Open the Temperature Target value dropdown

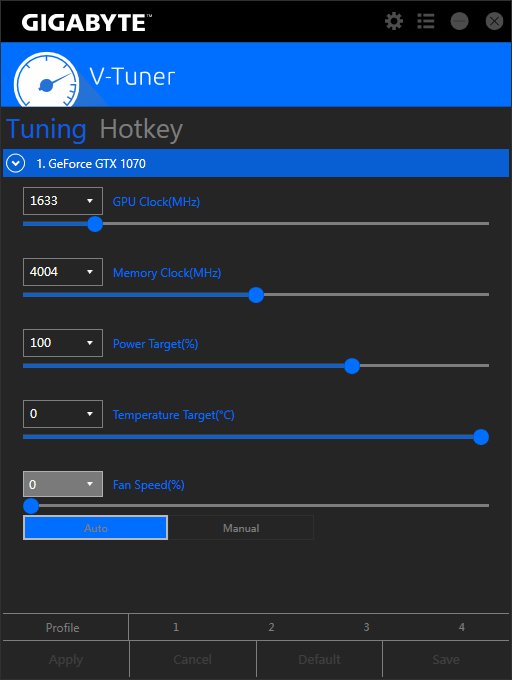[63, 414]
